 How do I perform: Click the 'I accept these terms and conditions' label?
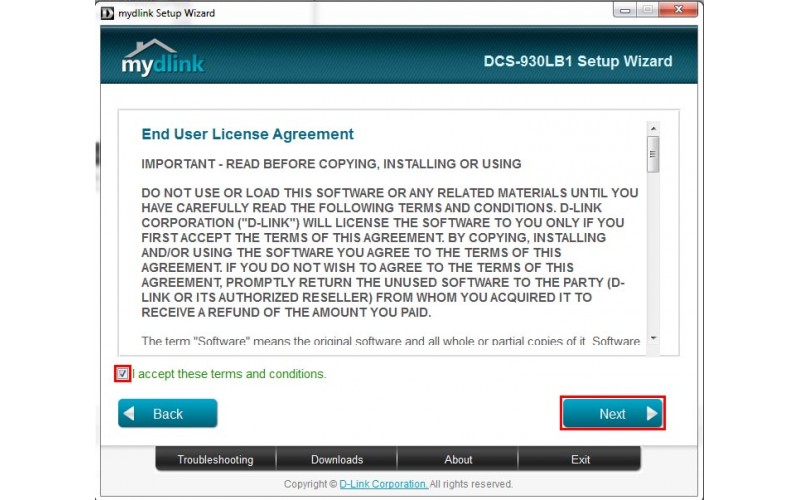230,374
